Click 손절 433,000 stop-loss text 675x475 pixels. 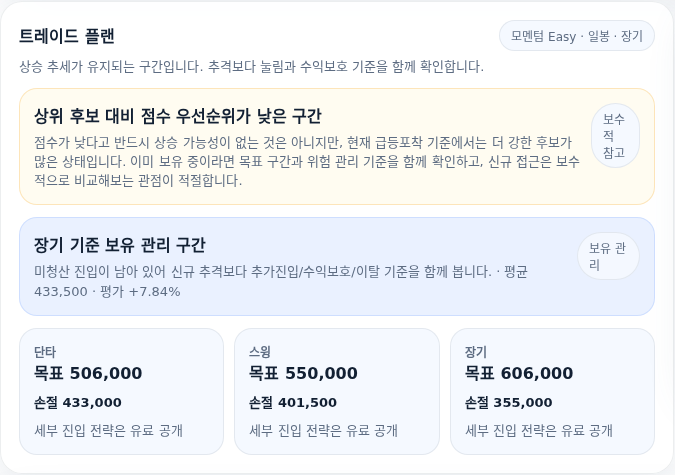78,403
